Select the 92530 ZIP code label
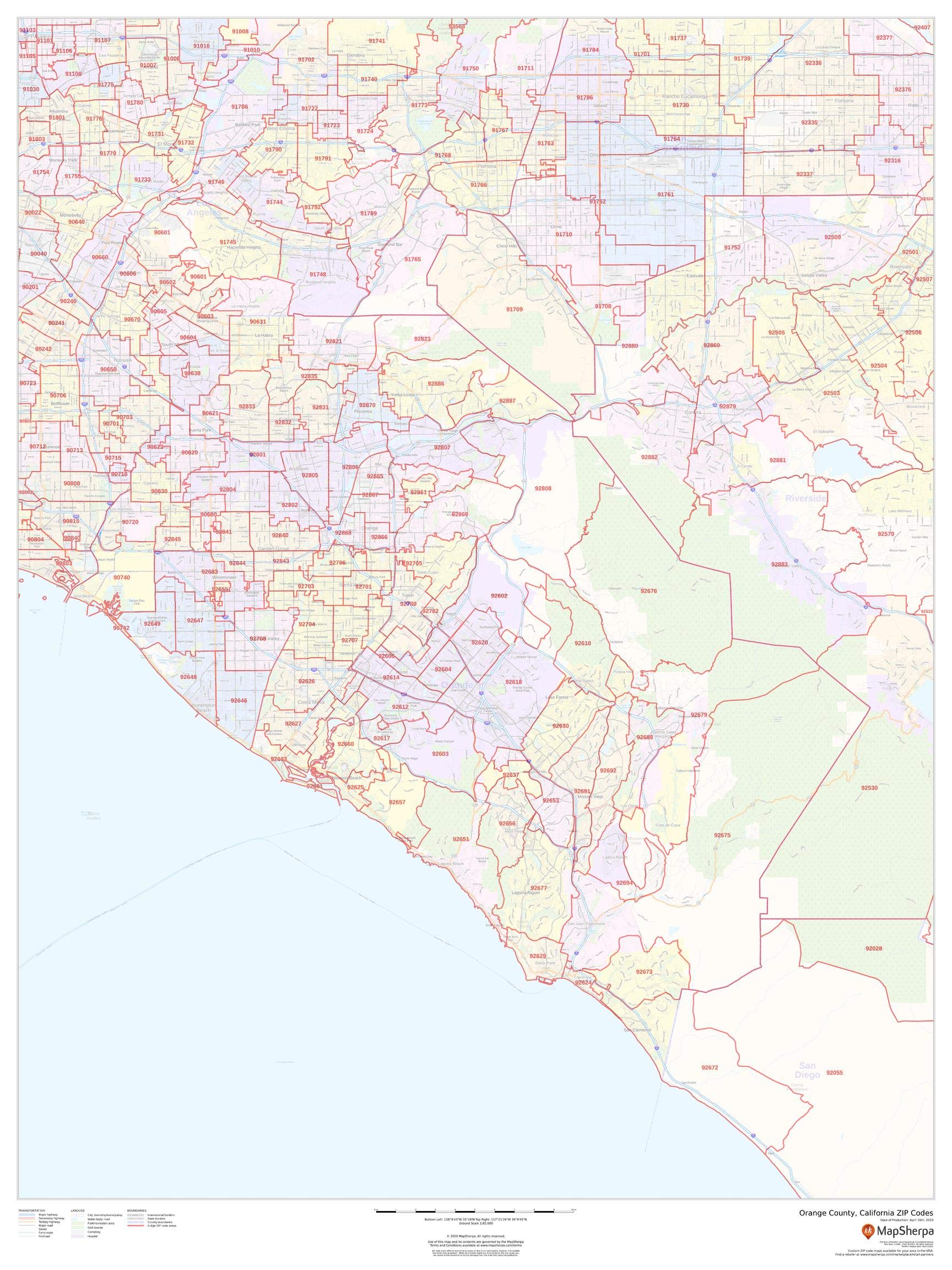 pos(869,788)
